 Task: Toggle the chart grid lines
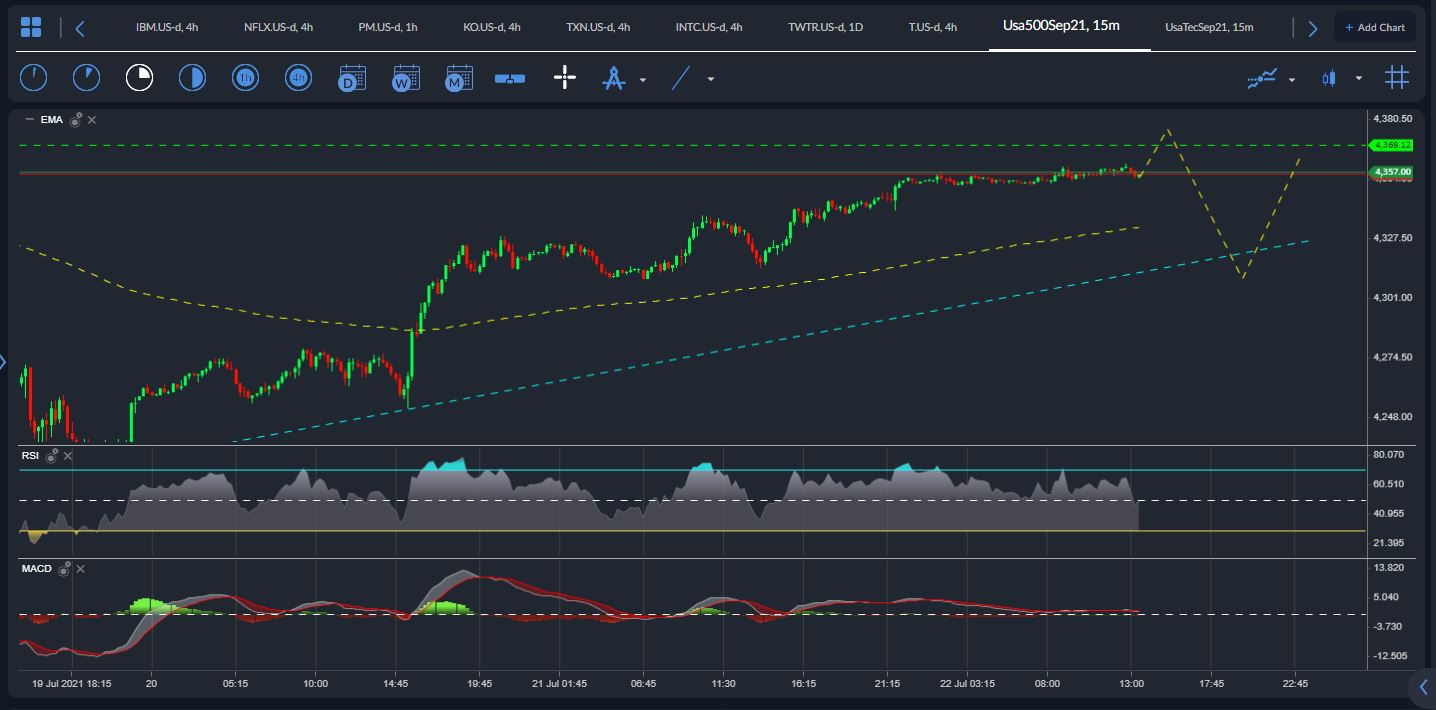(x=1397, y=77)
